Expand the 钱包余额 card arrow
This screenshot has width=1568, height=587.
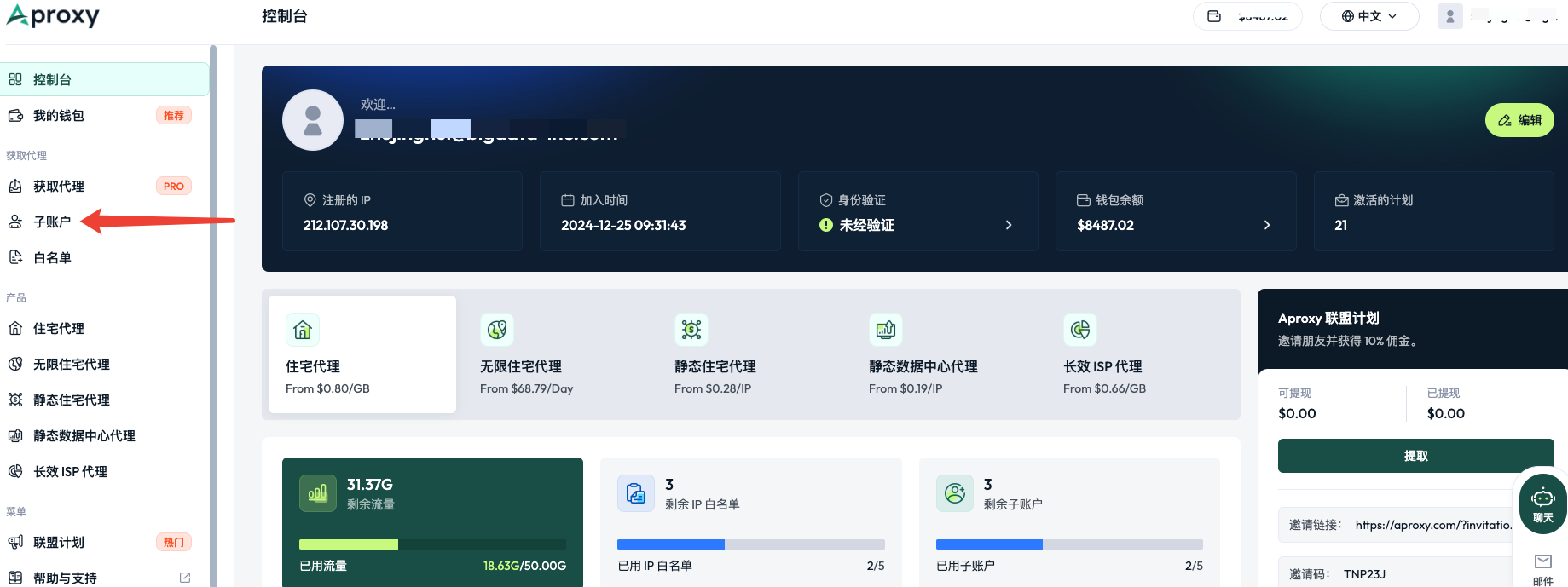pos(1267,225)
